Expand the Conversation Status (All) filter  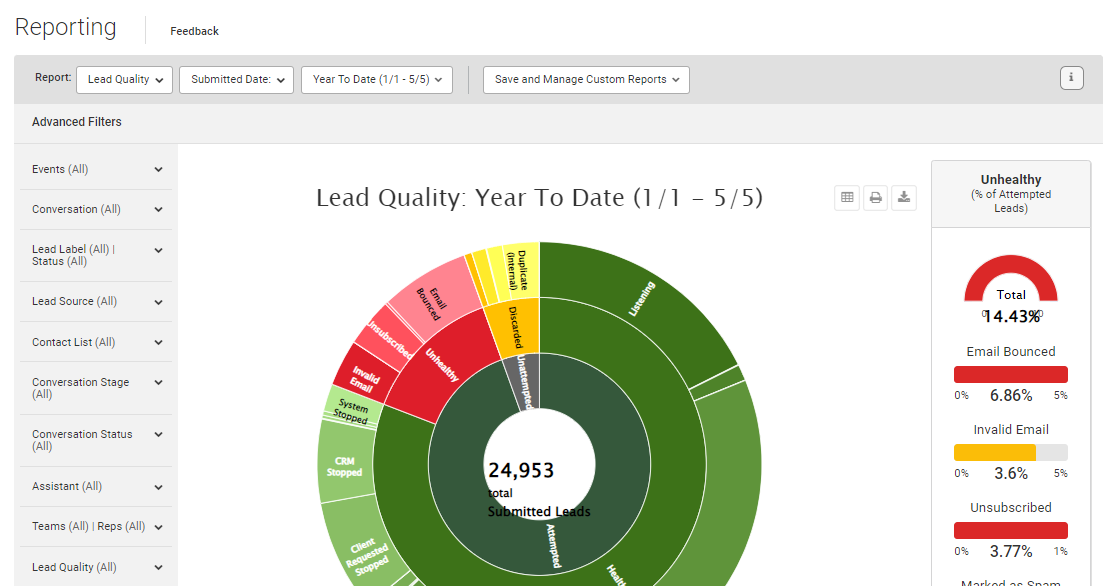(96, 440)
